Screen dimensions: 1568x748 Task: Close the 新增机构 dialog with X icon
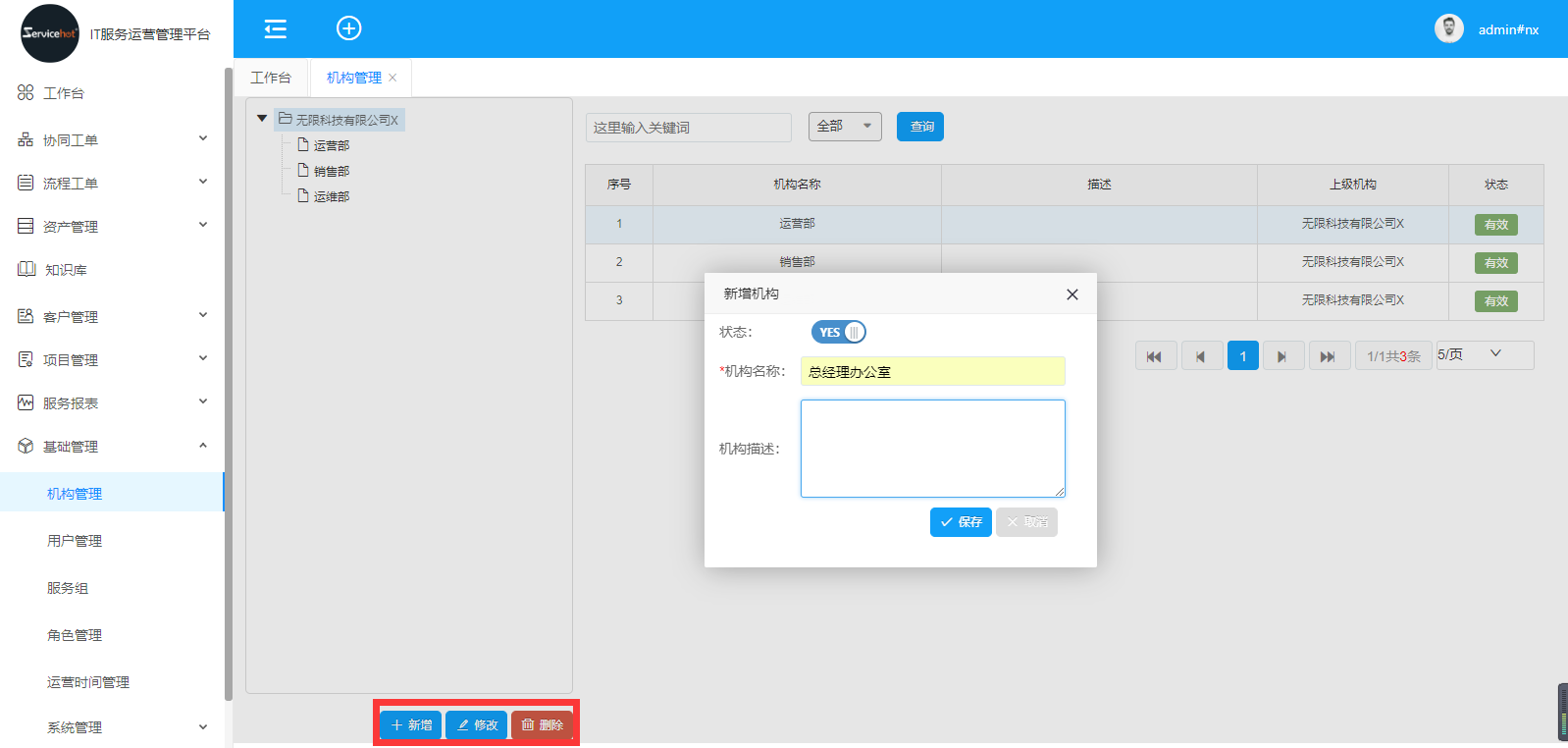tap(1071, 294)
